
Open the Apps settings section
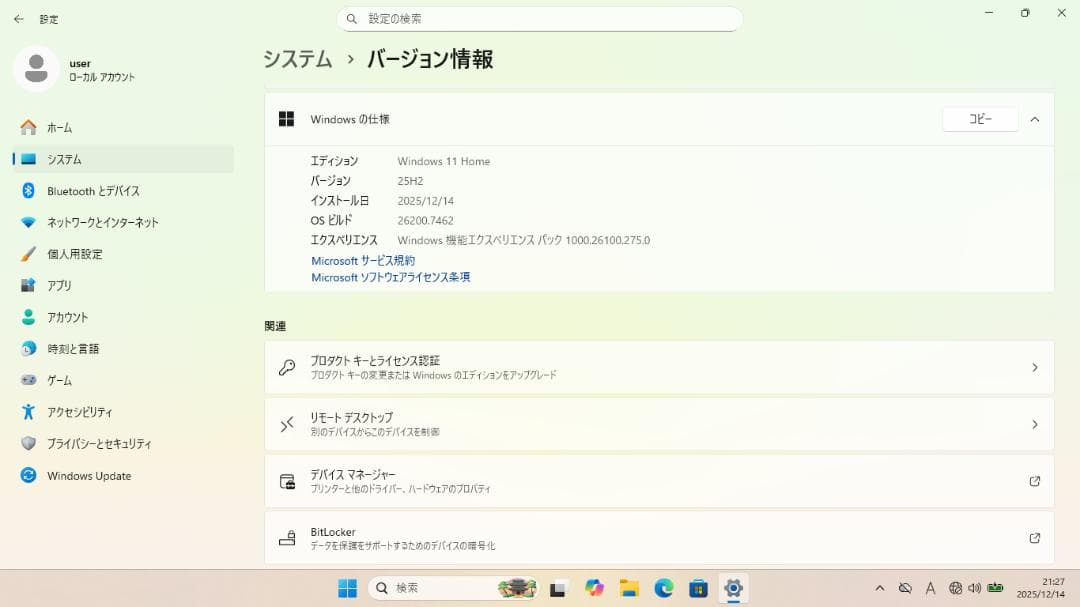pos(54,285)
